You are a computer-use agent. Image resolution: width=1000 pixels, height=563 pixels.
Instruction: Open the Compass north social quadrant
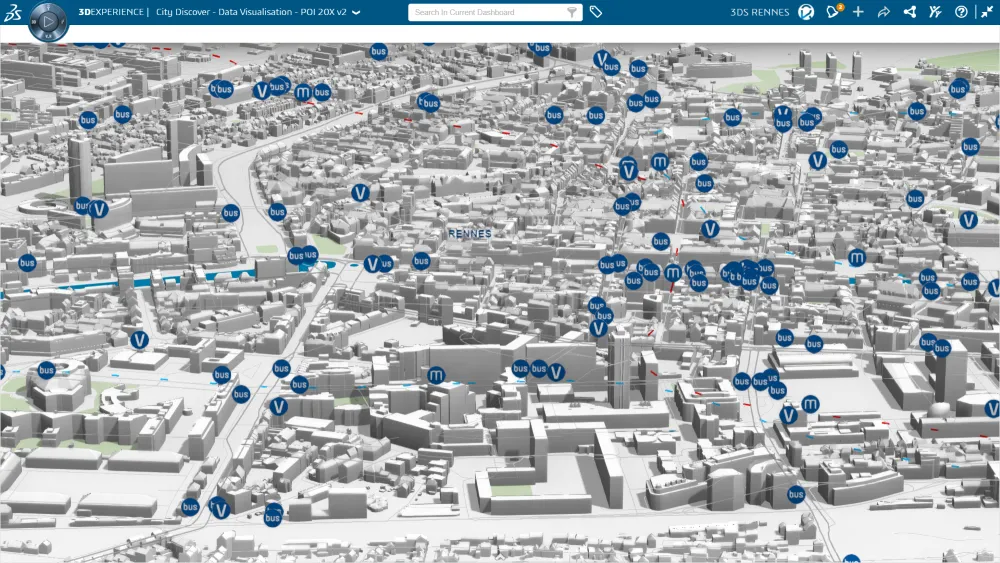(x=48, y=6)
